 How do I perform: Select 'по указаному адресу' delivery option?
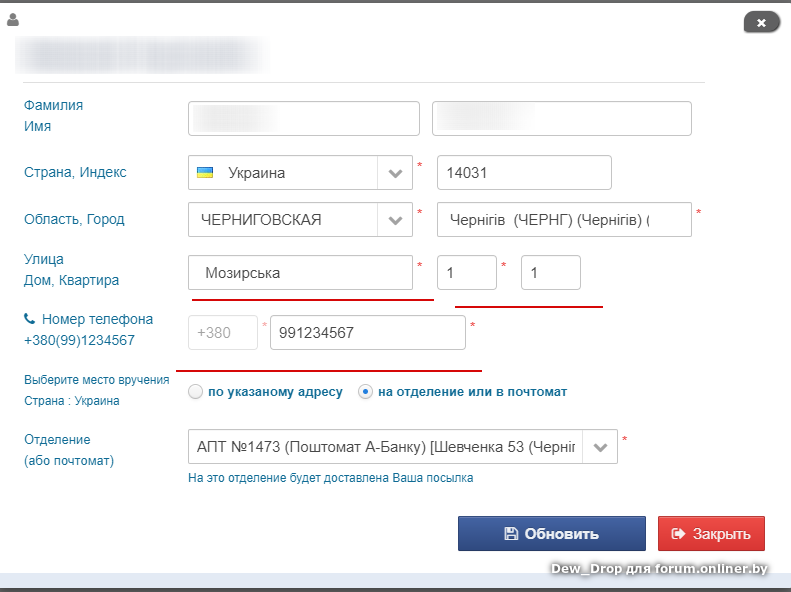click(x=196, y=392)
